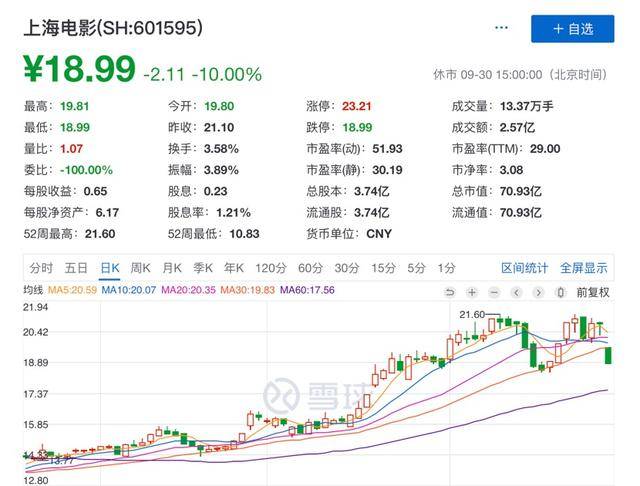Select the 年K chart tab
Viewport: 640px width, 486px height.
(x=234, y=268)
